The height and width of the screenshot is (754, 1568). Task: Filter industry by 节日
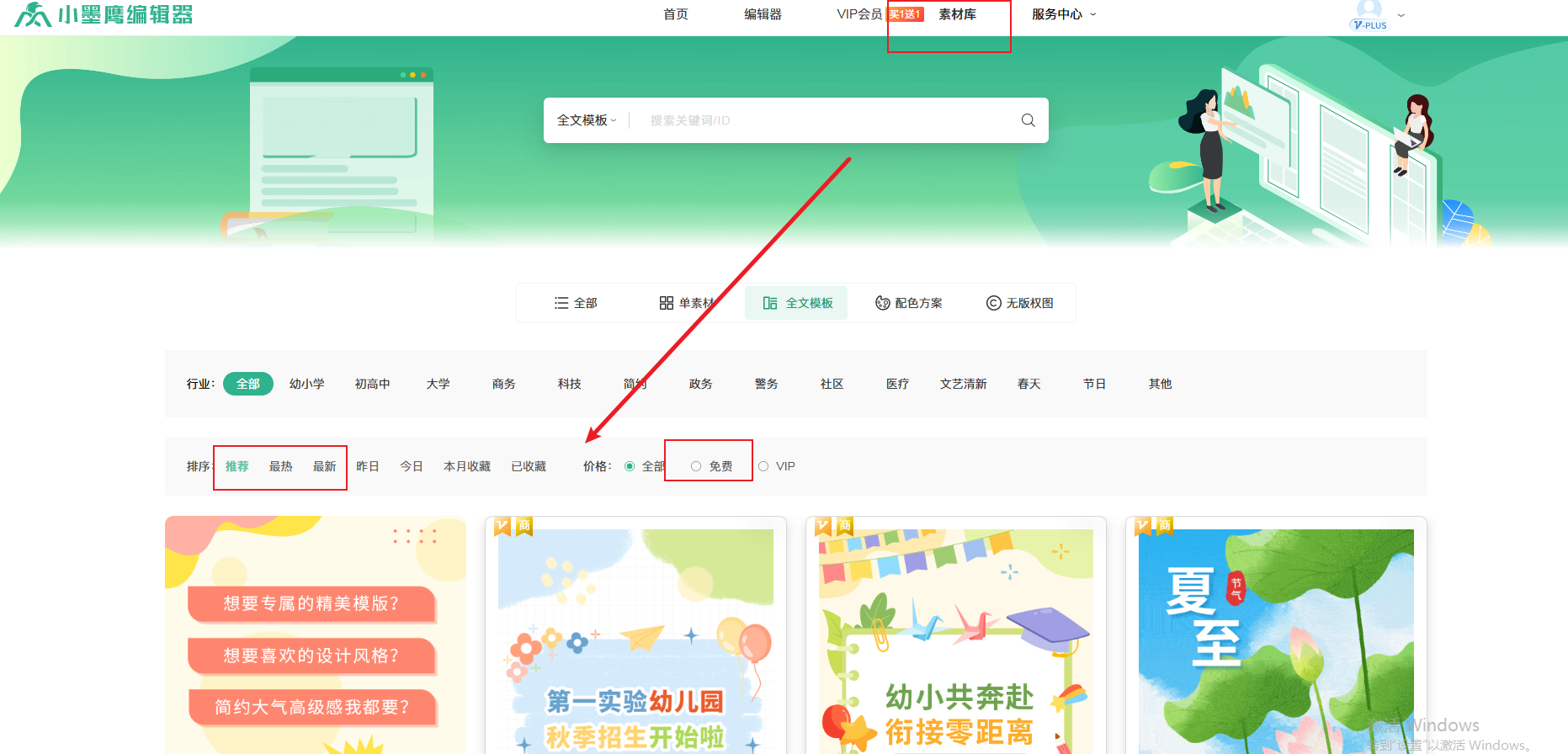pos(1095,384)
